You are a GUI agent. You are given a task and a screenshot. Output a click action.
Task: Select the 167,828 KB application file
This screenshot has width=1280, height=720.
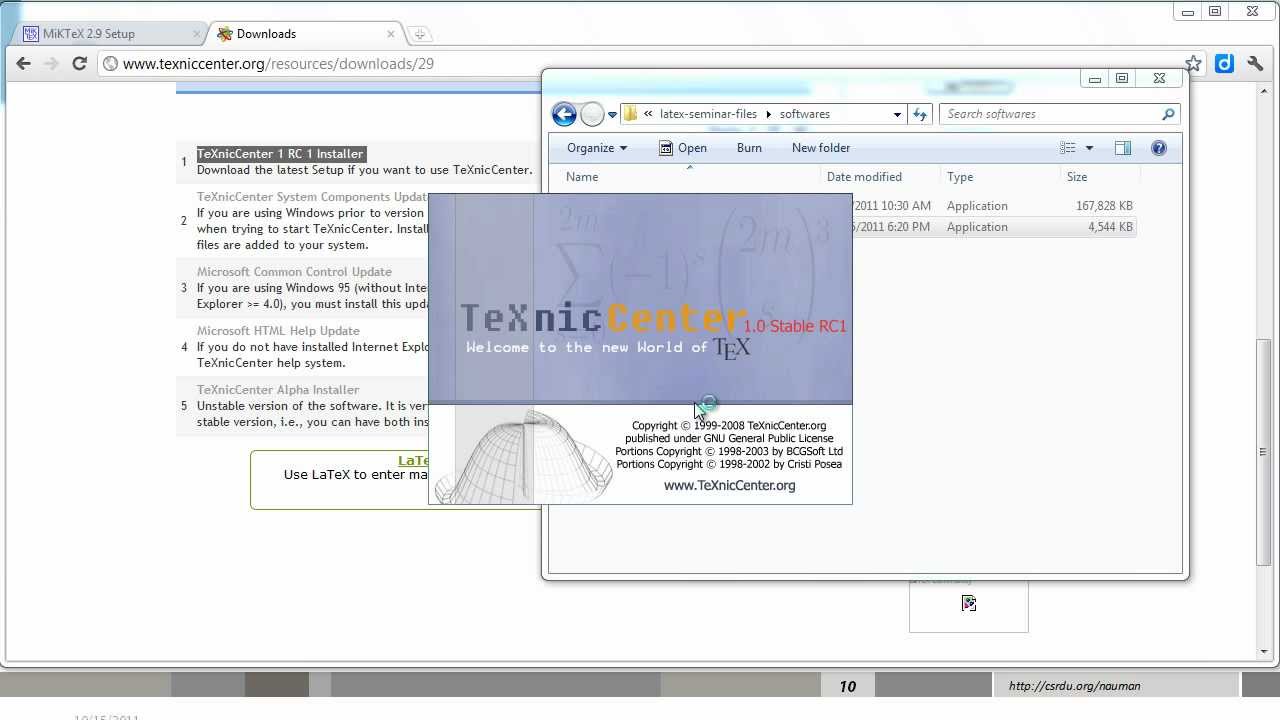(995, 206)
